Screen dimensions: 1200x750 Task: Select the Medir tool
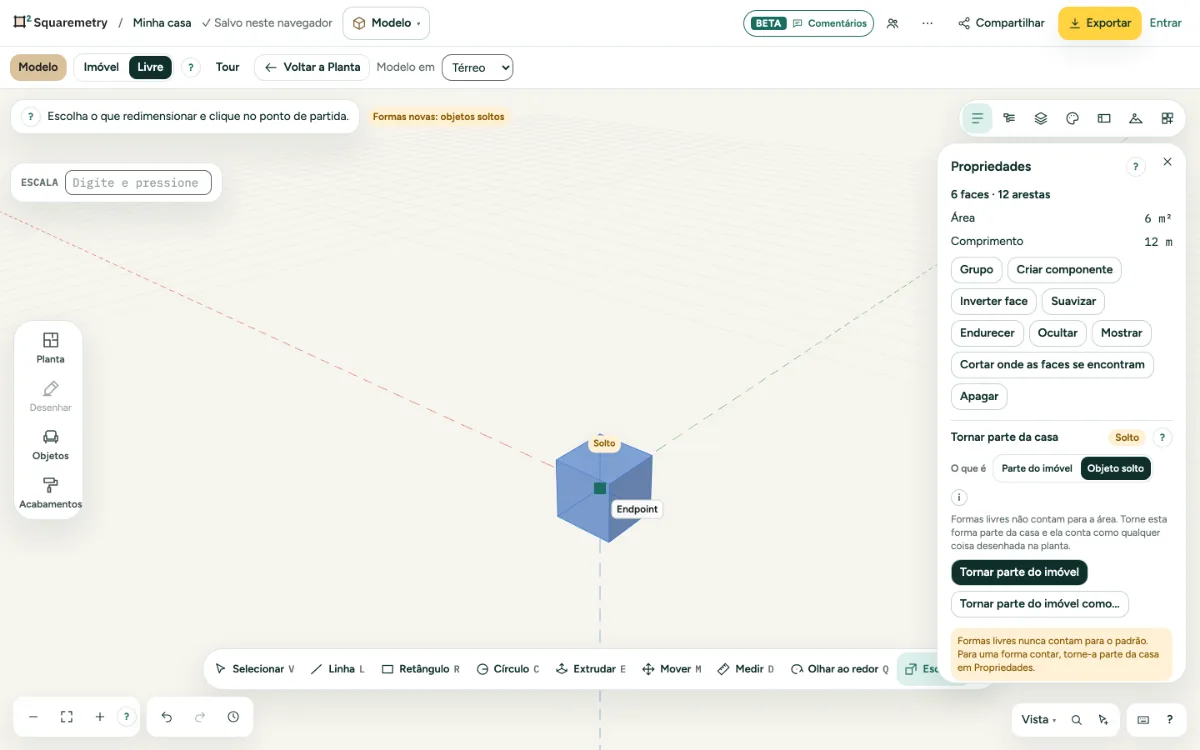[x=746, y=669]
